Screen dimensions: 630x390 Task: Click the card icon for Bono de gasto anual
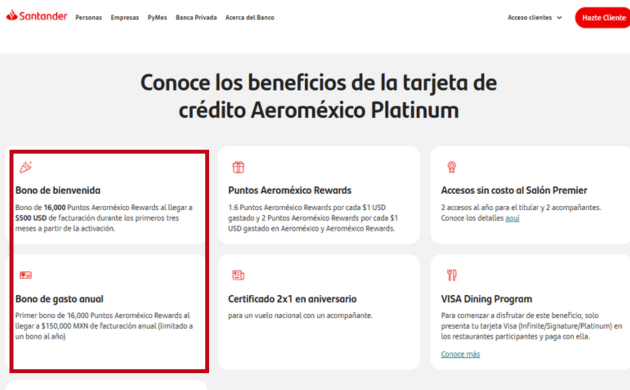pyautogui.click(x=26, y=275)
